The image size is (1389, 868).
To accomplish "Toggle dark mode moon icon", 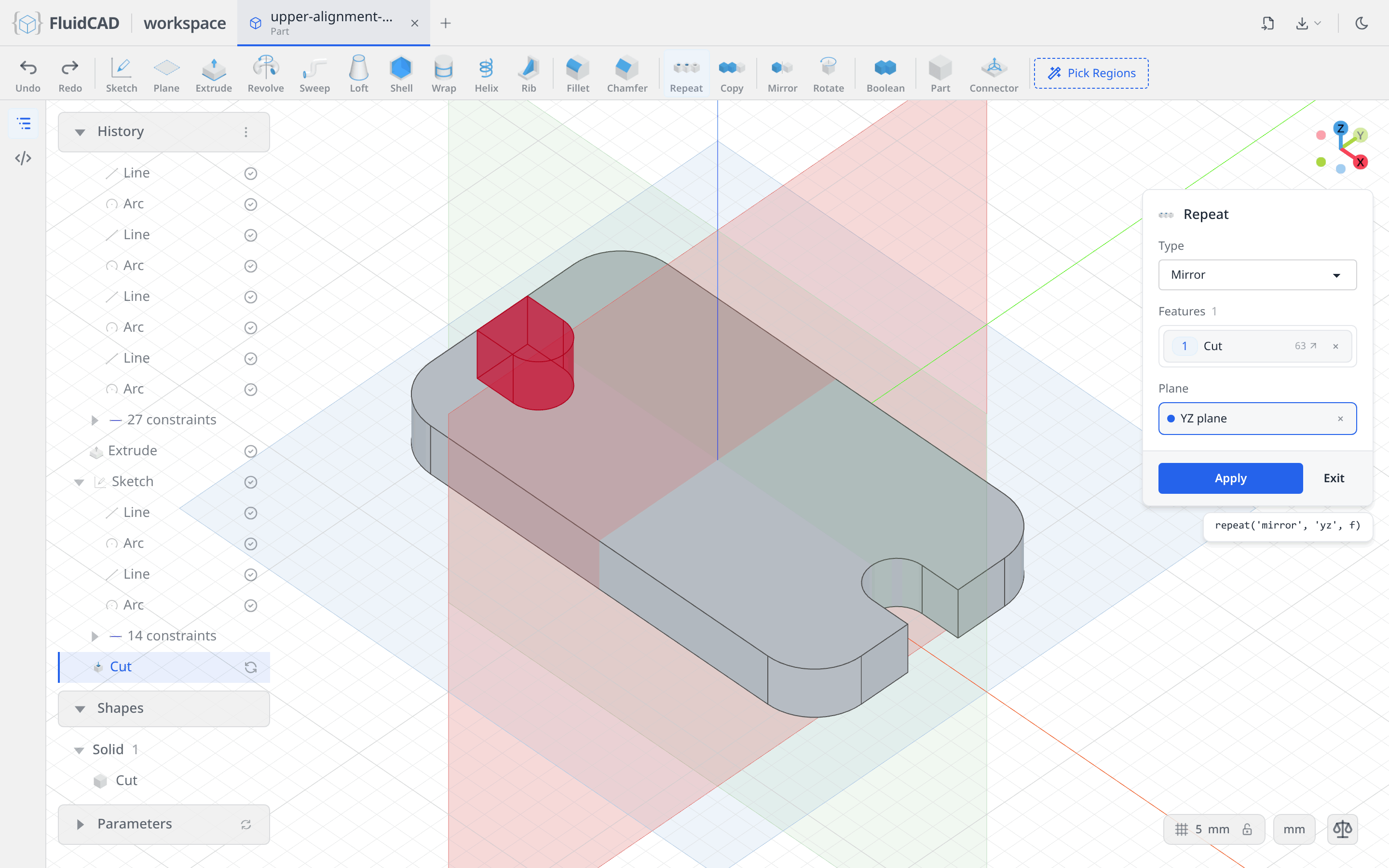I will coord(1362,23).
